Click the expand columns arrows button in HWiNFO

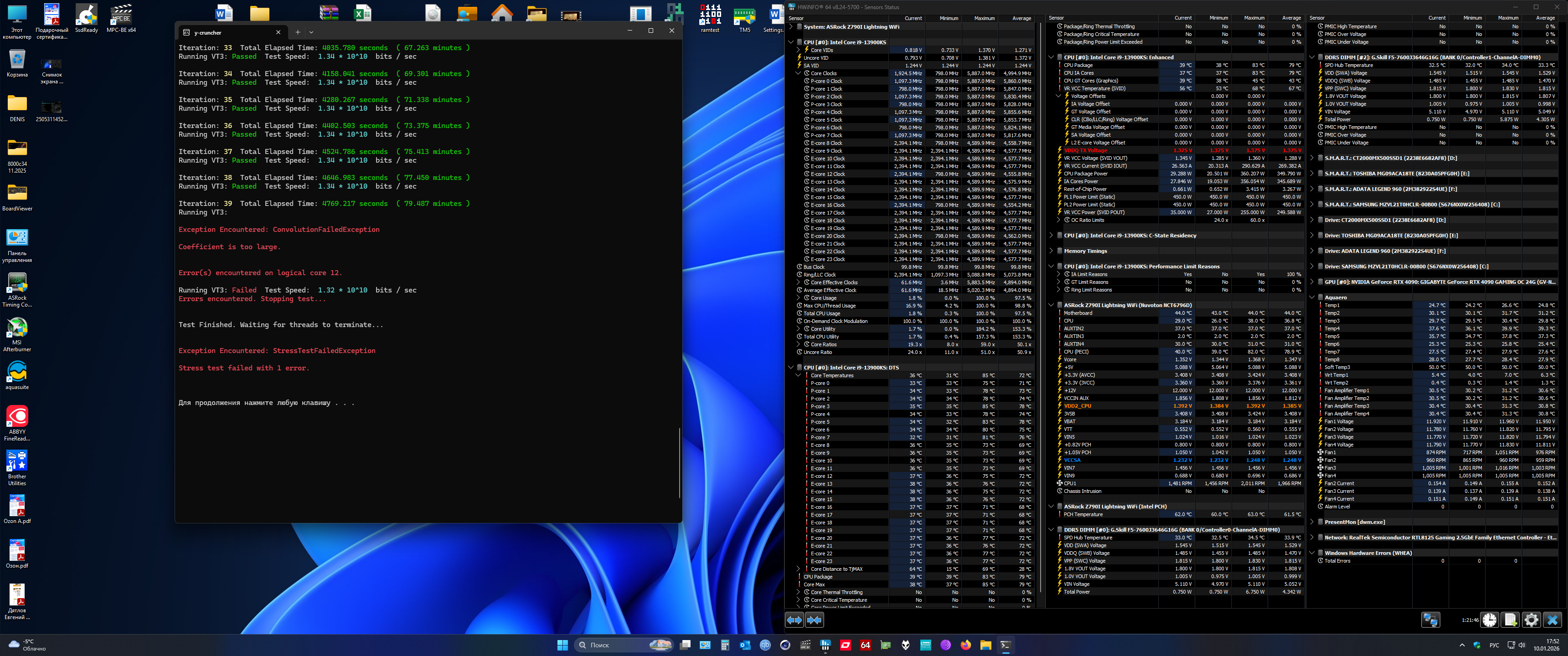coord(794,620)
